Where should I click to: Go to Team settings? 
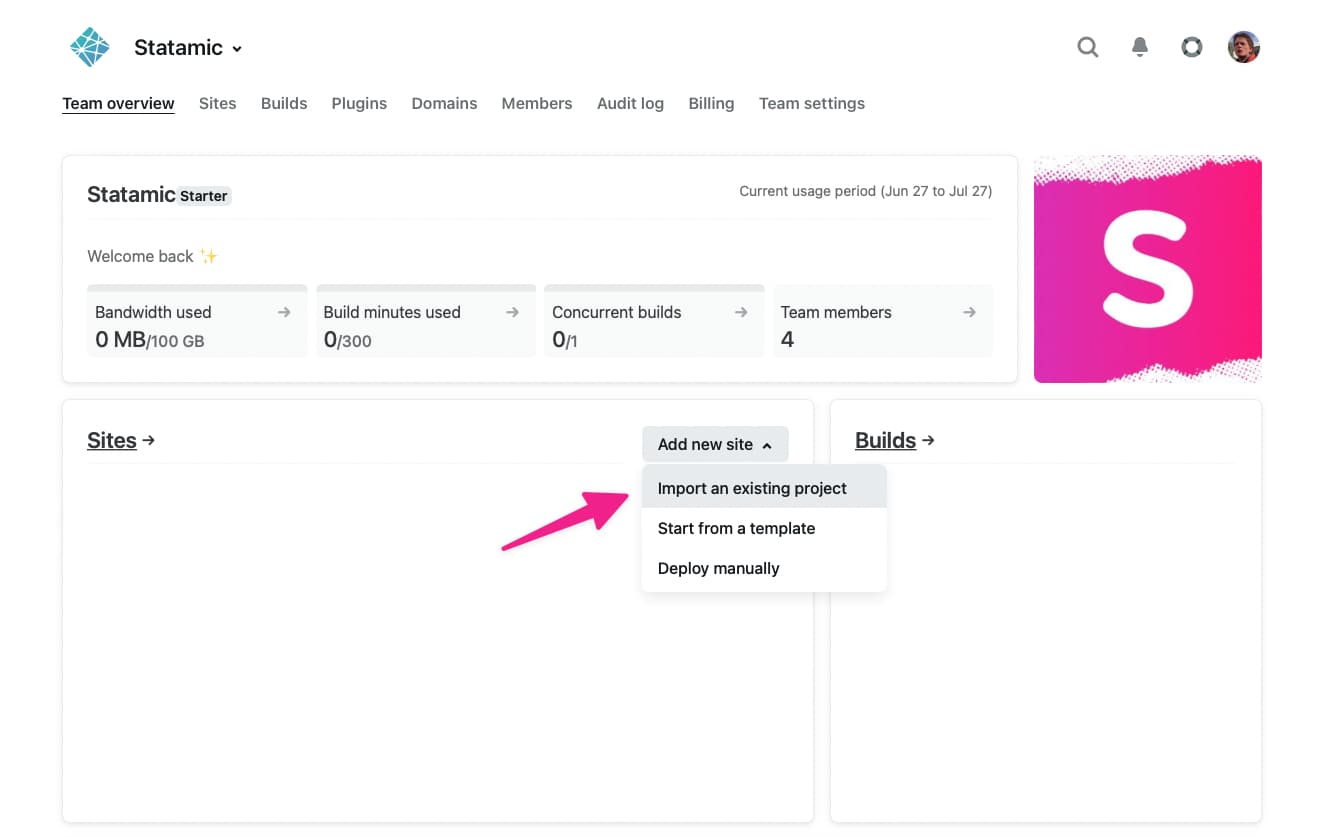click(811, 103)
